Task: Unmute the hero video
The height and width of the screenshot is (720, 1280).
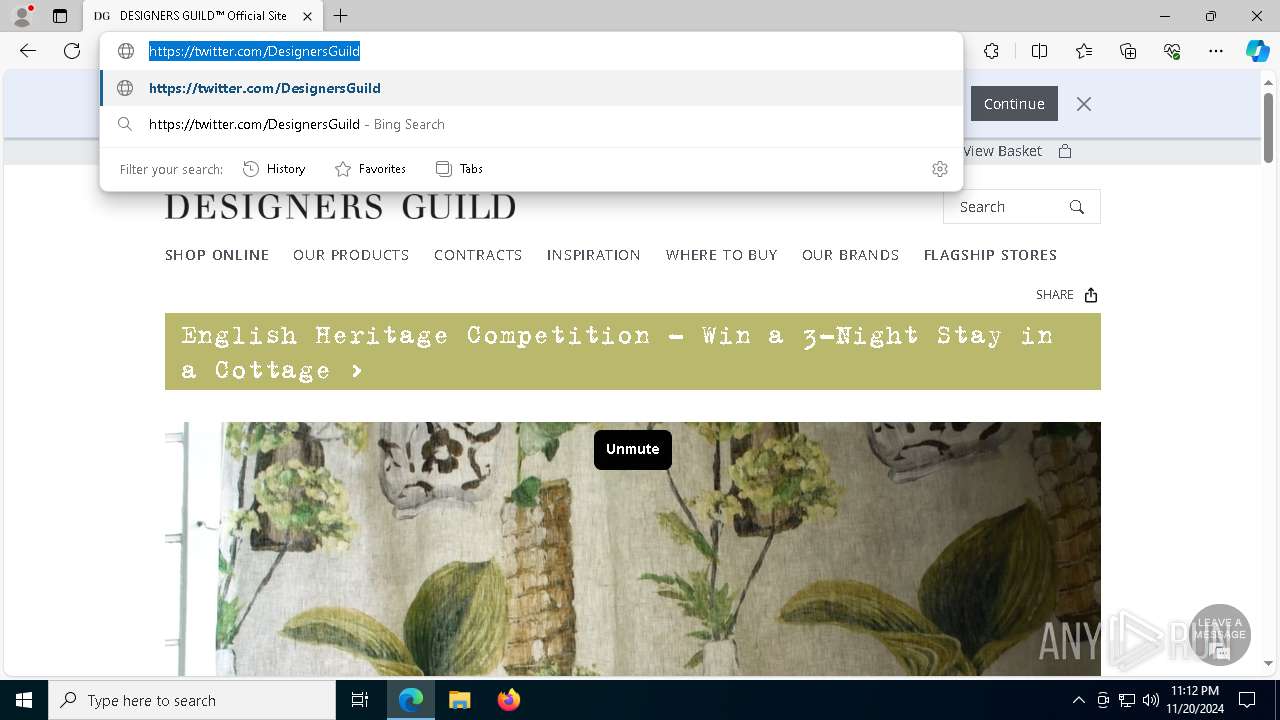Action: coord(633,449)
